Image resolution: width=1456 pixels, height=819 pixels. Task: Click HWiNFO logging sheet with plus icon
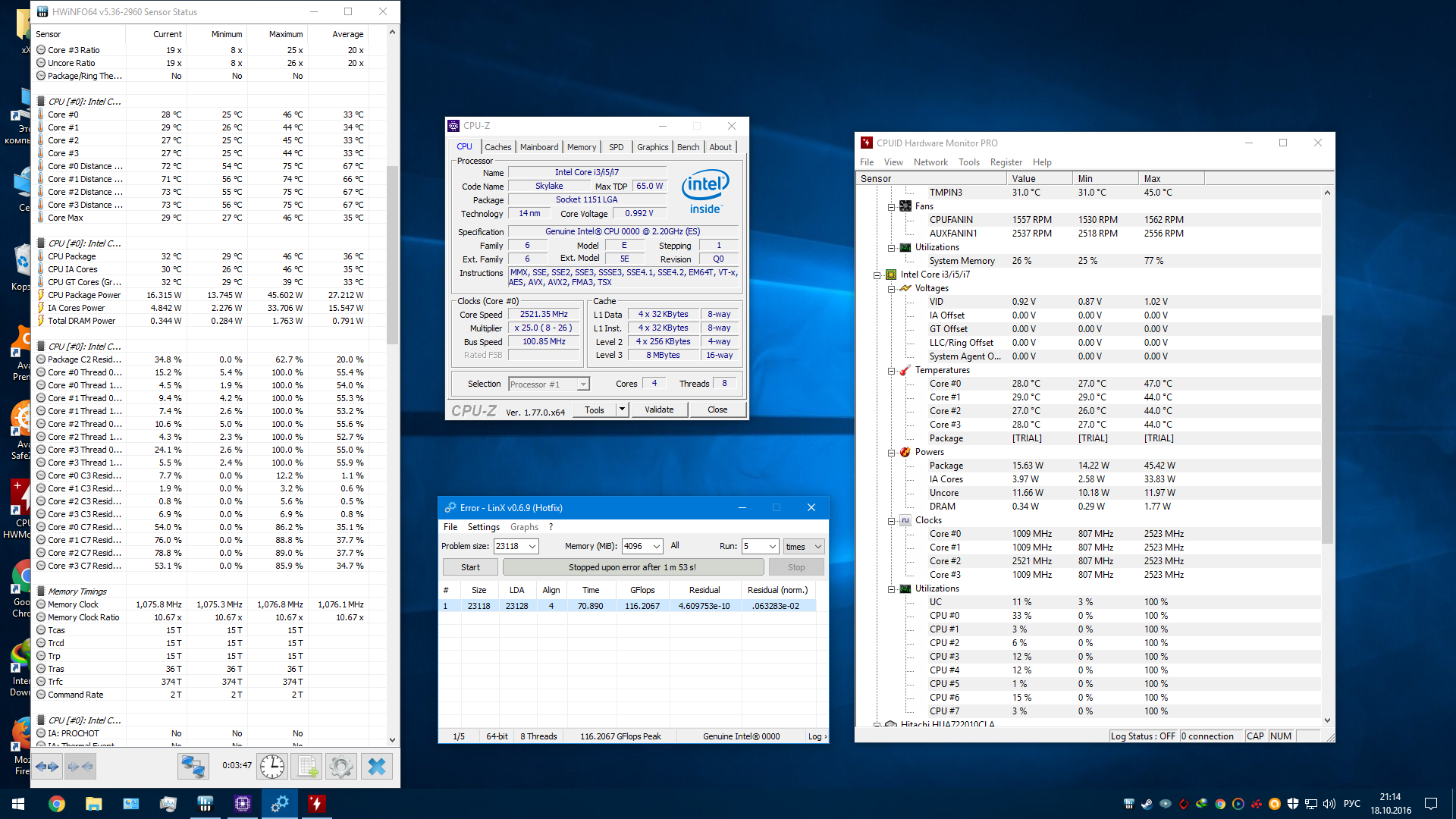point(306,767)
